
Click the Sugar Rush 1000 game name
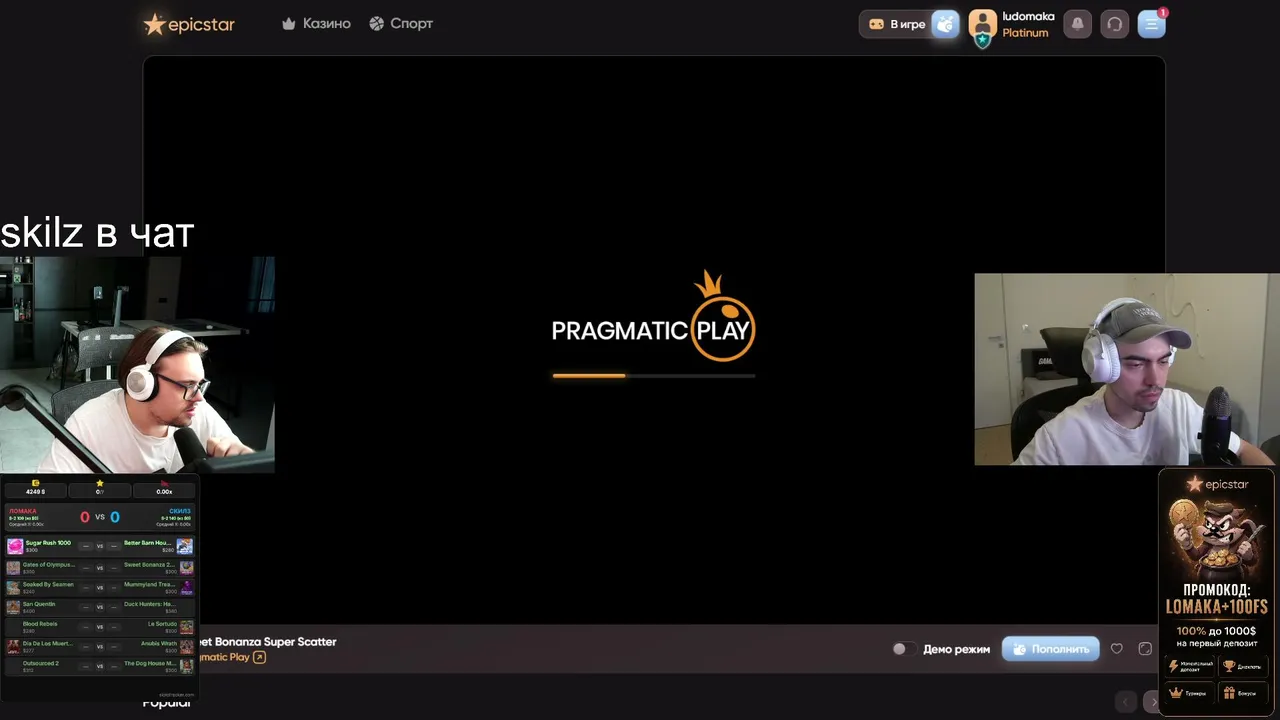click(48, 543)
